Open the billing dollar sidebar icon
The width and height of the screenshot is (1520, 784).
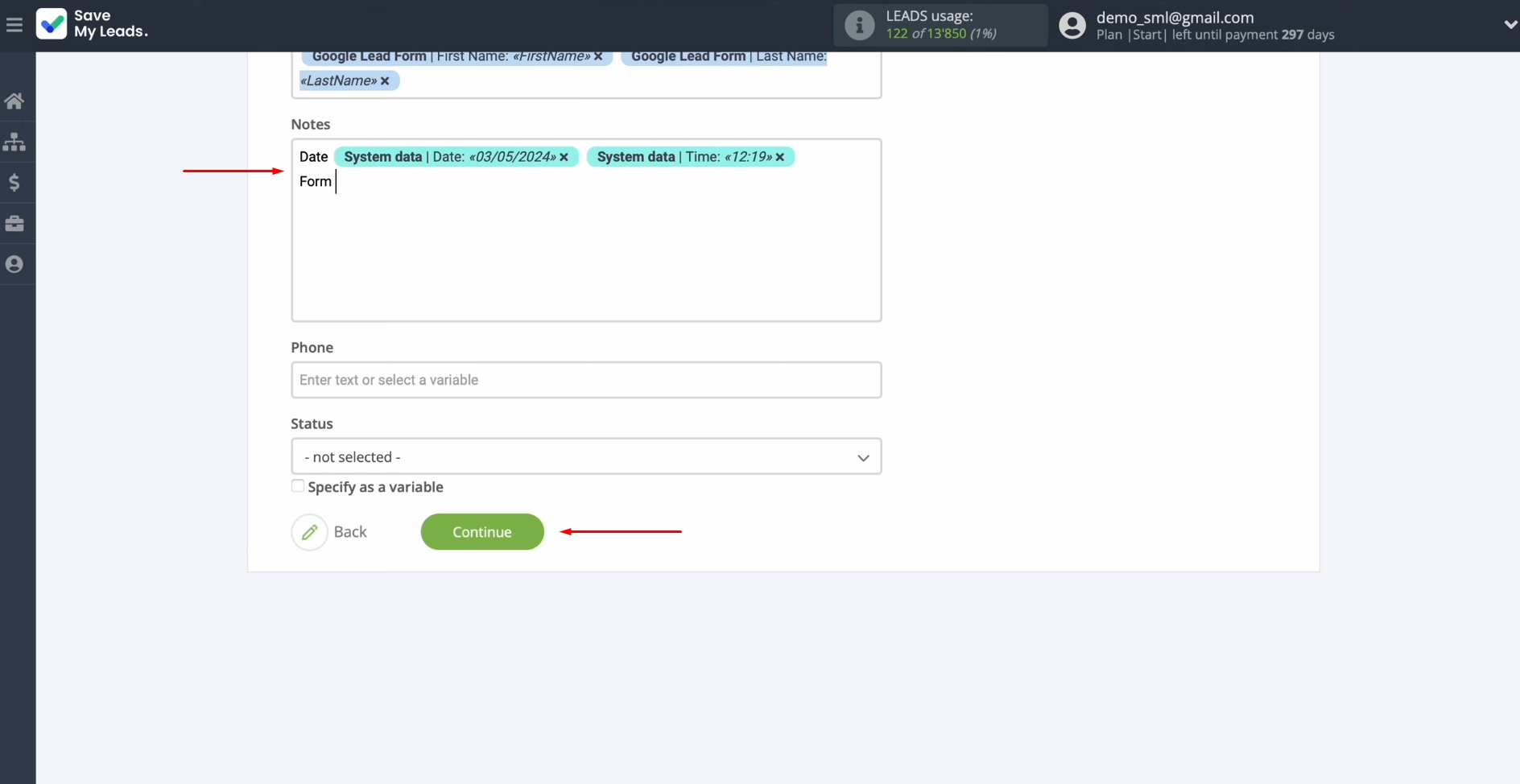14,183
